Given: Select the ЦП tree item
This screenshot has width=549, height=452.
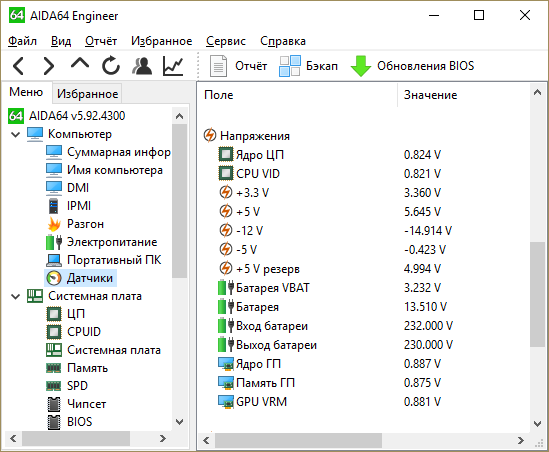Looking at the screenshot, I should point(66,314).
